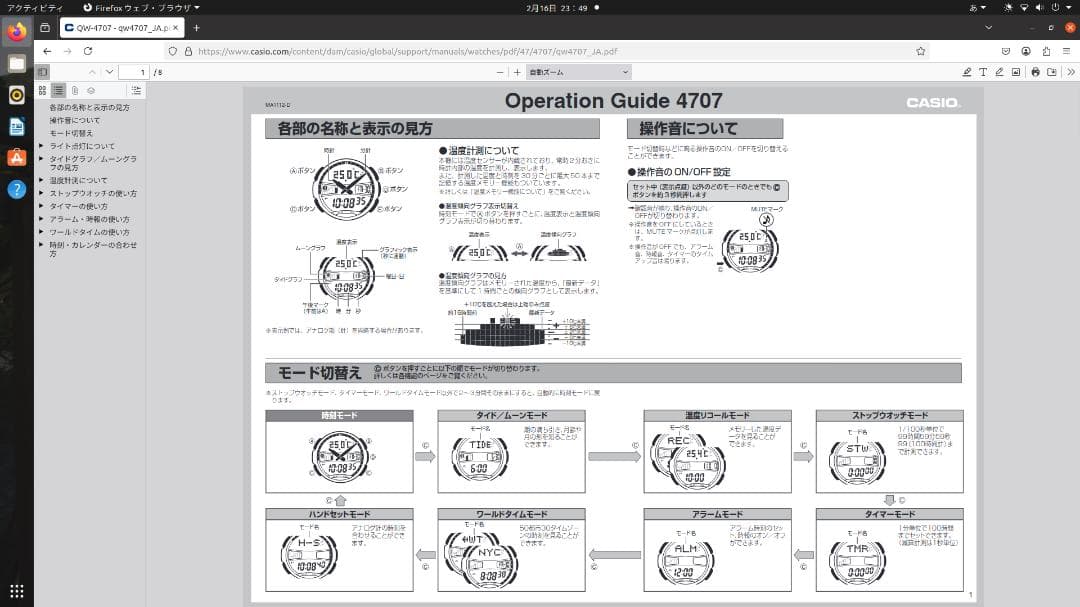Open the PDF tools overflow menu

point(1071,72)
